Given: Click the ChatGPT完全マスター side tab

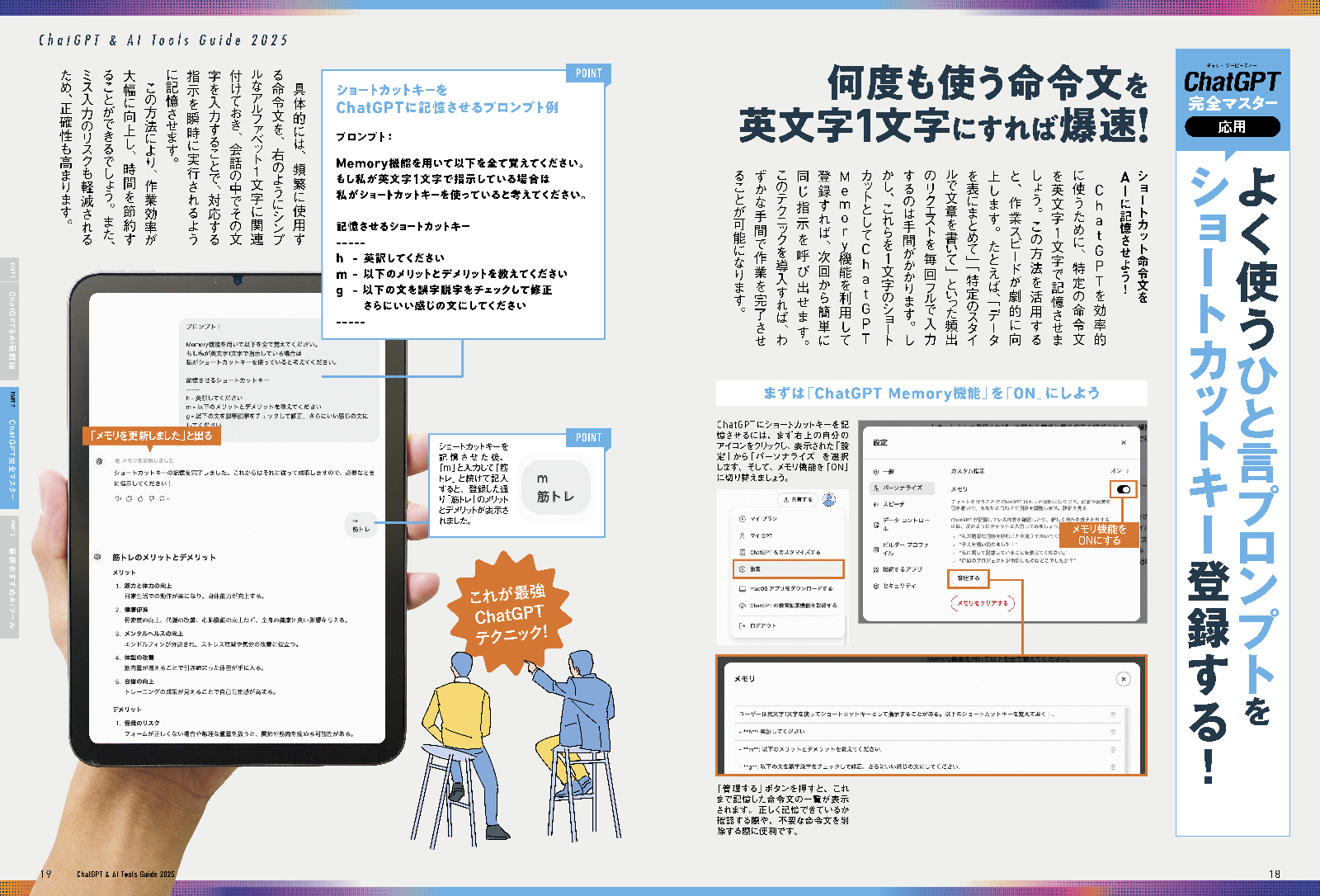Looking at the screenshot, I should (10, 447).
